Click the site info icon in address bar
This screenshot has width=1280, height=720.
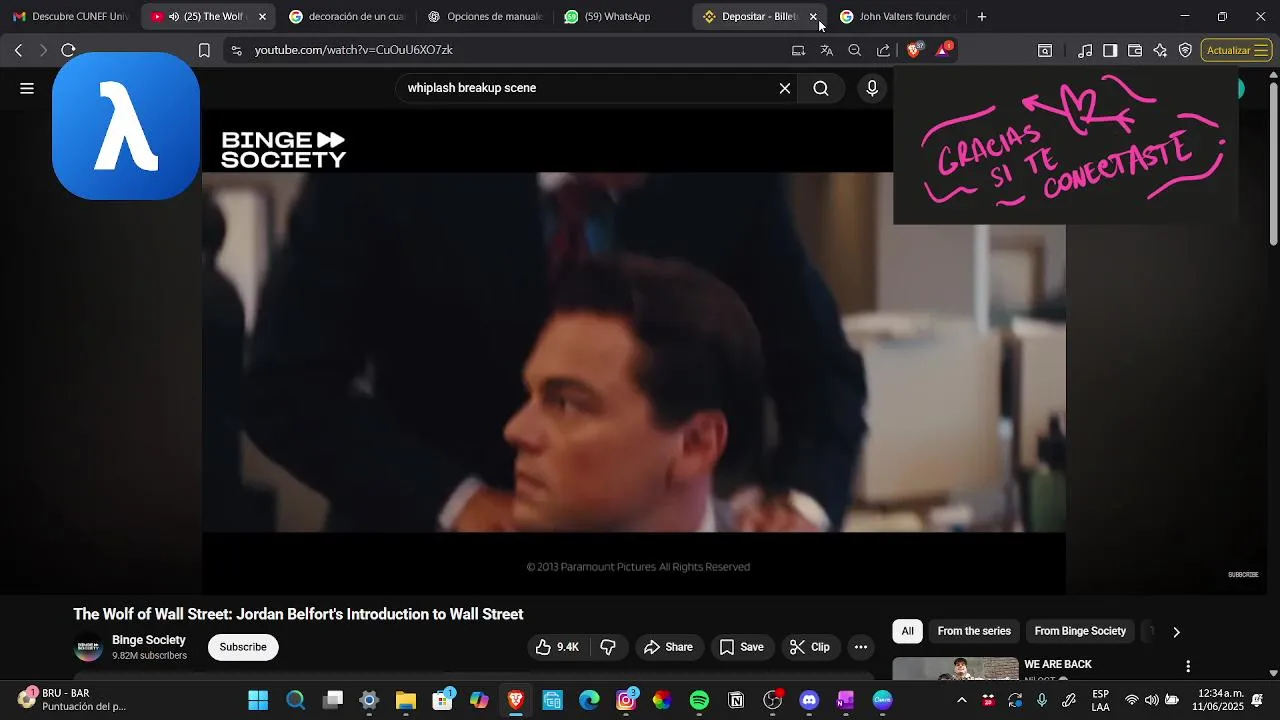pyautogui.click(x=236, y=50)
